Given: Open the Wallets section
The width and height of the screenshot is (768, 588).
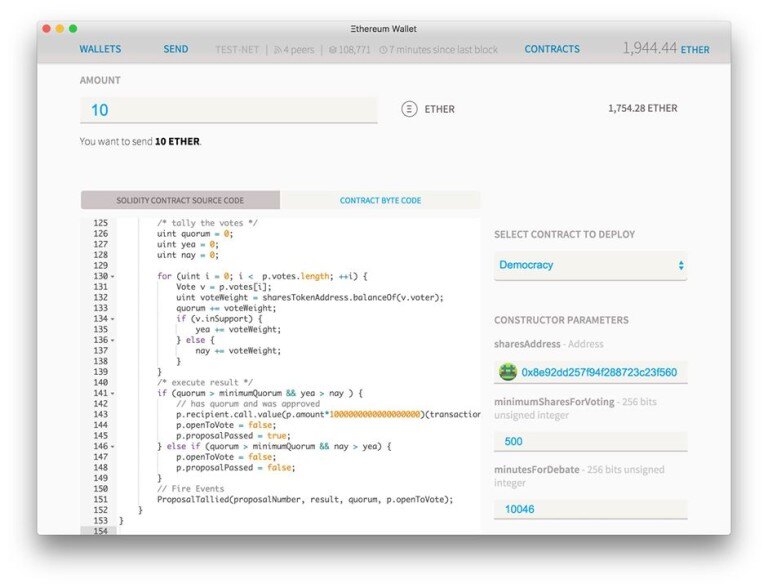Looking at the screenshot, I should coord(100,49).
